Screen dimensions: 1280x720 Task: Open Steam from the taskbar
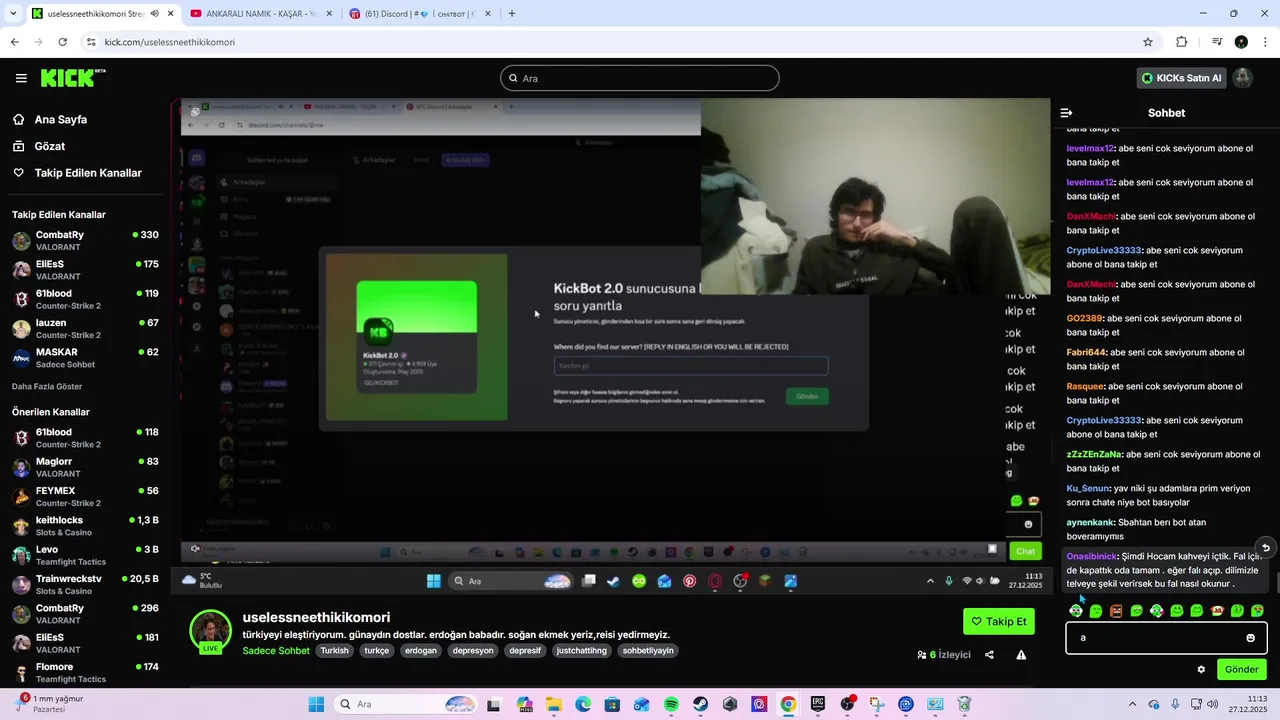point(701,704)
